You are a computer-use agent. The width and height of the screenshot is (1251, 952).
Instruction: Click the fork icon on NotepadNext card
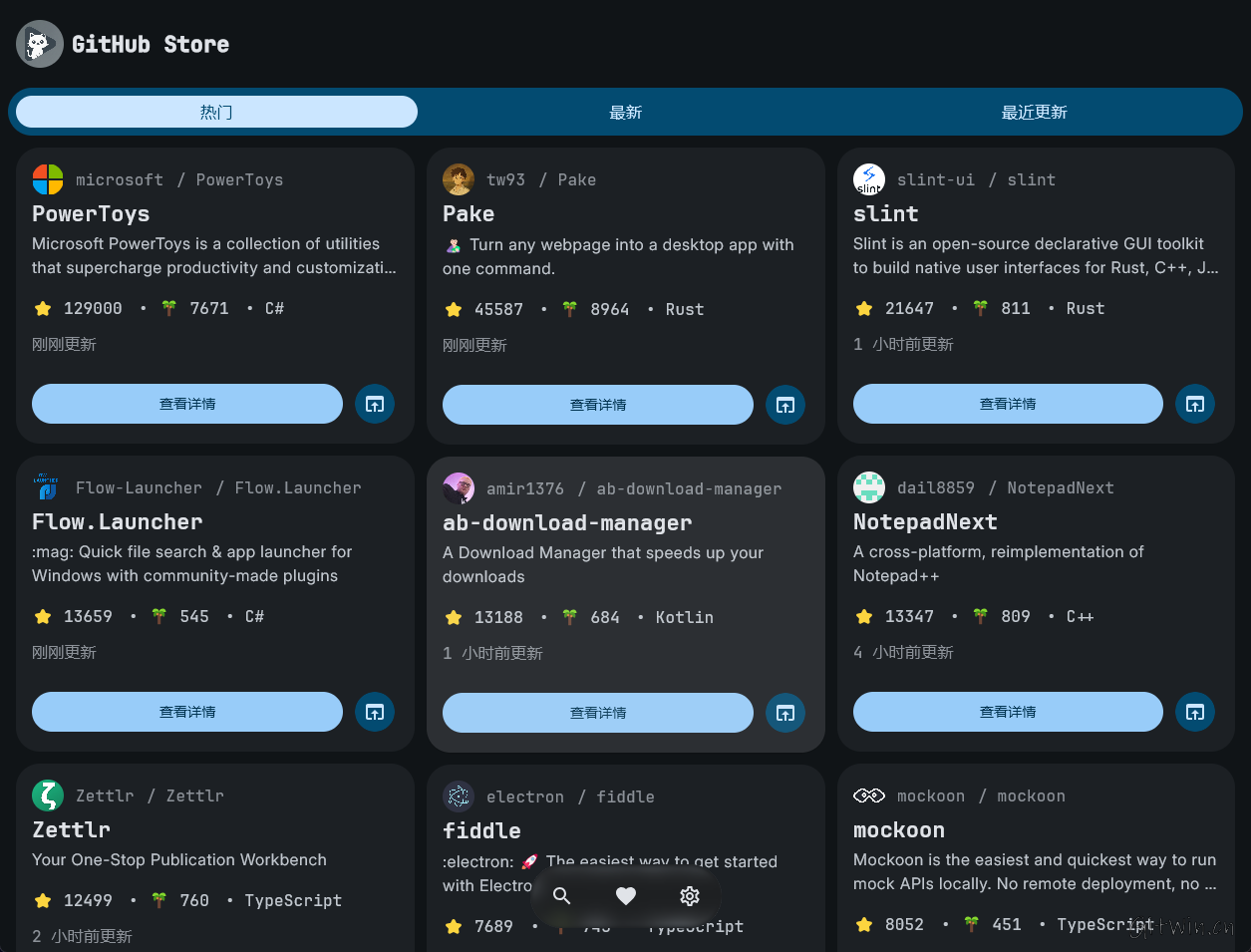tap(980, 616)
